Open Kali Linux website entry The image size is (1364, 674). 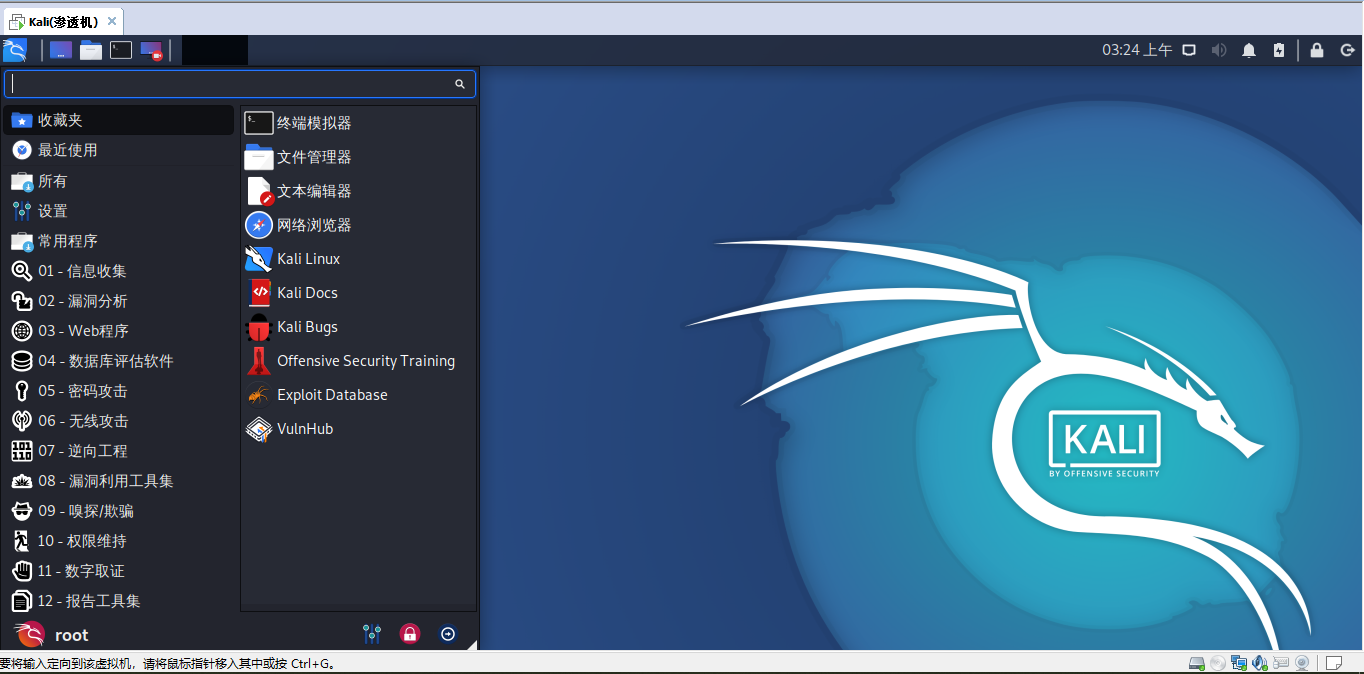pyautogui.click(x=358, y=259)
